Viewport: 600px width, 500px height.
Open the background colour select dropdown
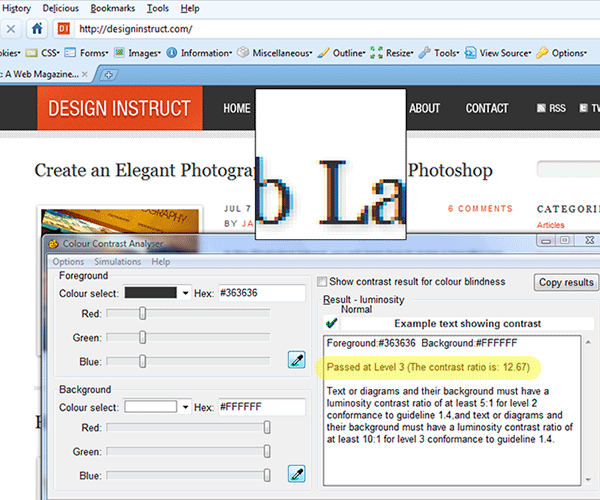click(x=185, y=407)
